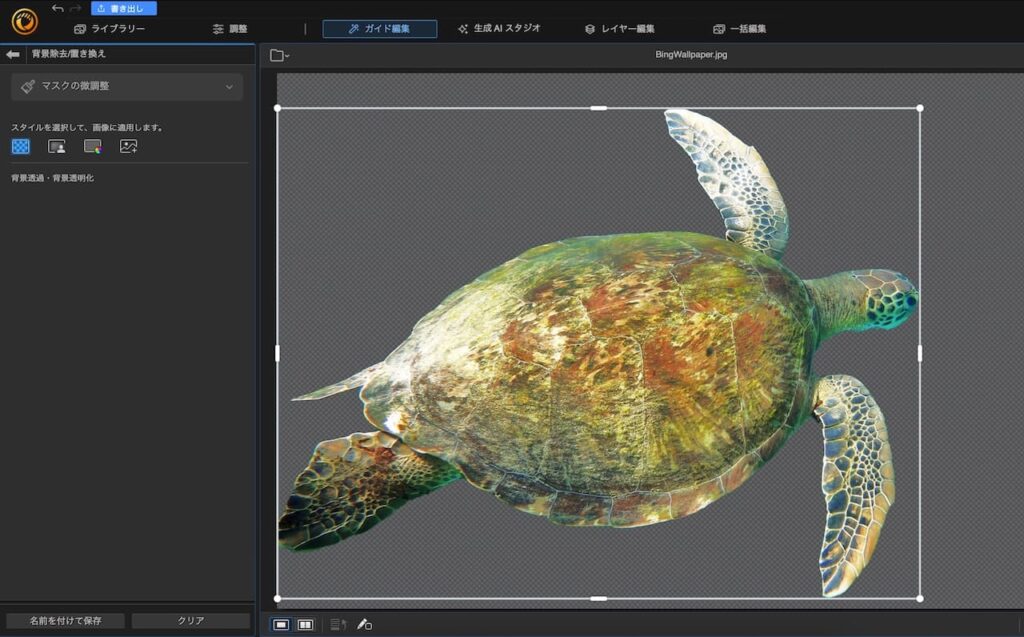Switch to the レイヤー編集 tab
1024x637 pixels.
click(x=619, y=29)
